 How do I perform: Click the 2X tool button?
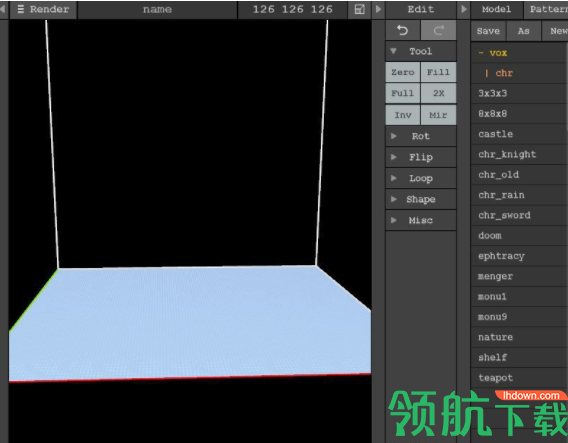coord(438,93)
